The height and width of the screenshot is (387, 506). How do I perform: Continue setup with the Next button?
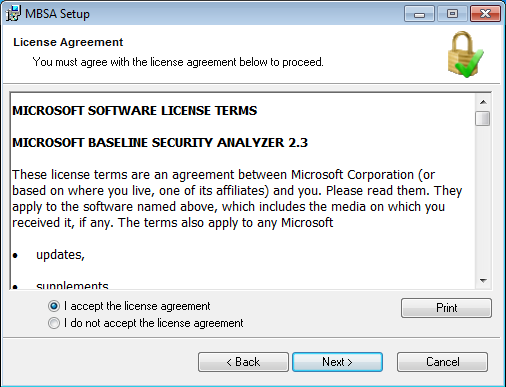pos(337,362)
